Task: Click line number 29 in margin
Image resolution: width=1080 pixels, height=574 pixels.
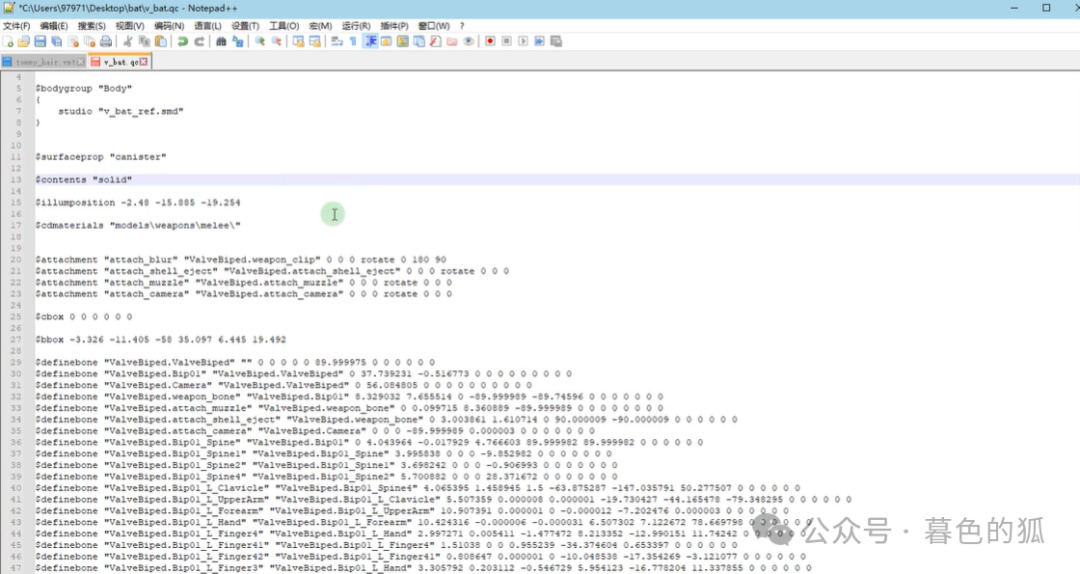Action: 17,362
